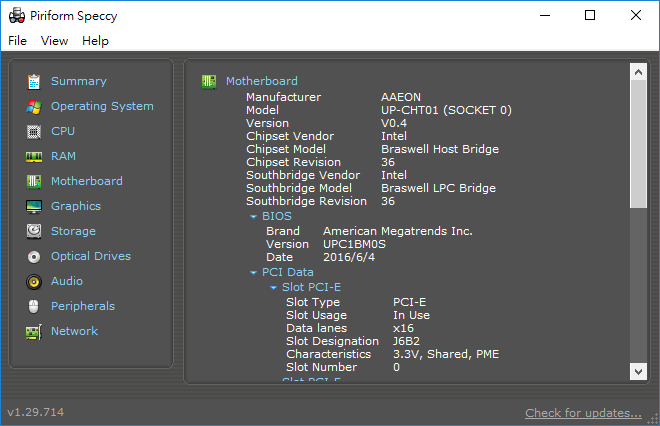This screenshot has height=426, width=660.
Task: Open the Help menu
Action: (x=96, y=41)
